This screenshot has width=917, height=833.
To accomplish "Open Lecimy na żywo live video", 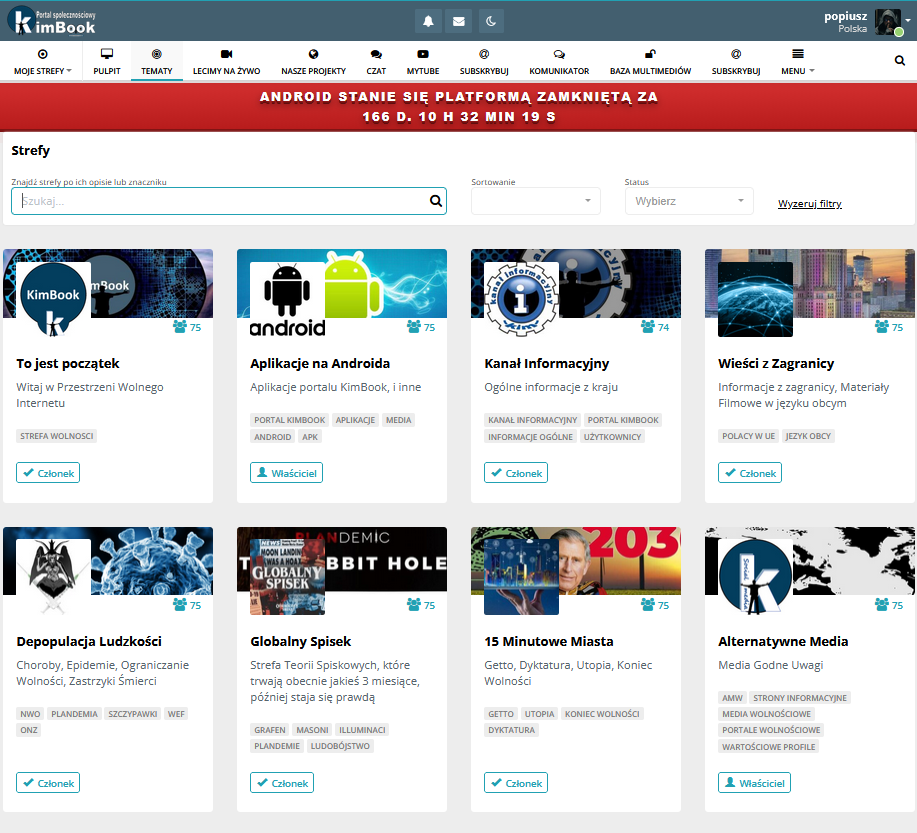I will coord(227,61).
